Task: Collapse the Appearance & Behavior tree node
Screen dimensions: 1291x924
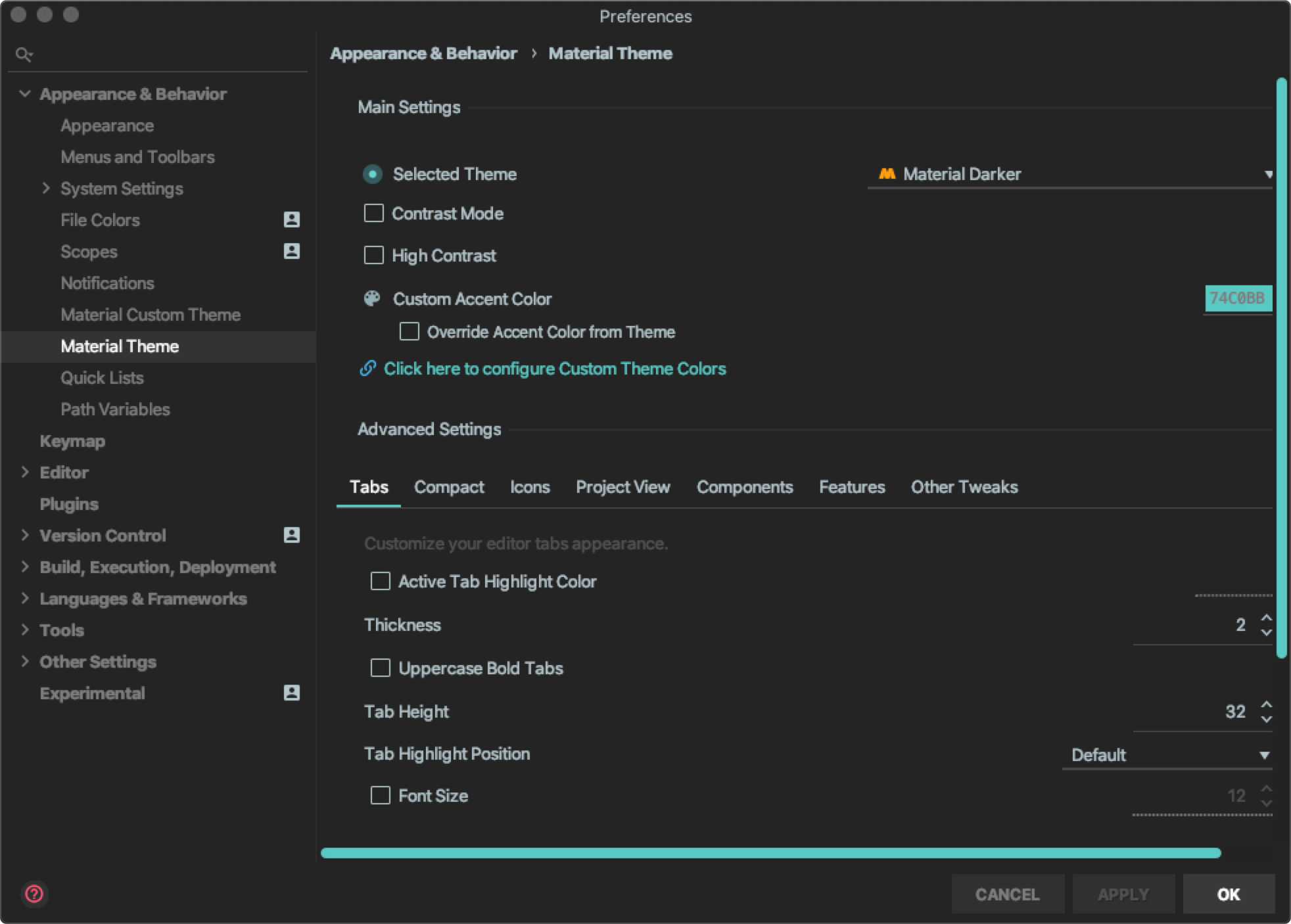Action: (25, 94)
